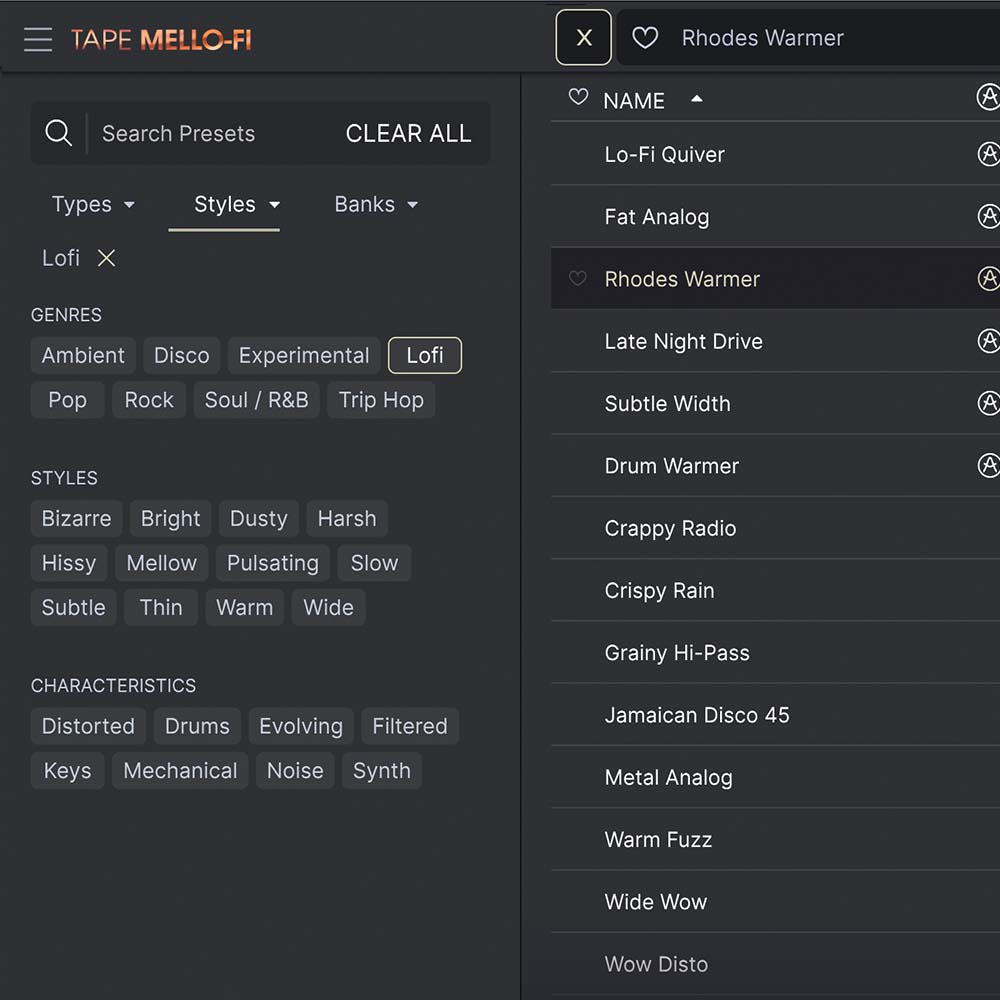Load the Grainy Hi-Pass preset
The height and width of the screenshot is (1000, 1000).
(x=775, y=652)
